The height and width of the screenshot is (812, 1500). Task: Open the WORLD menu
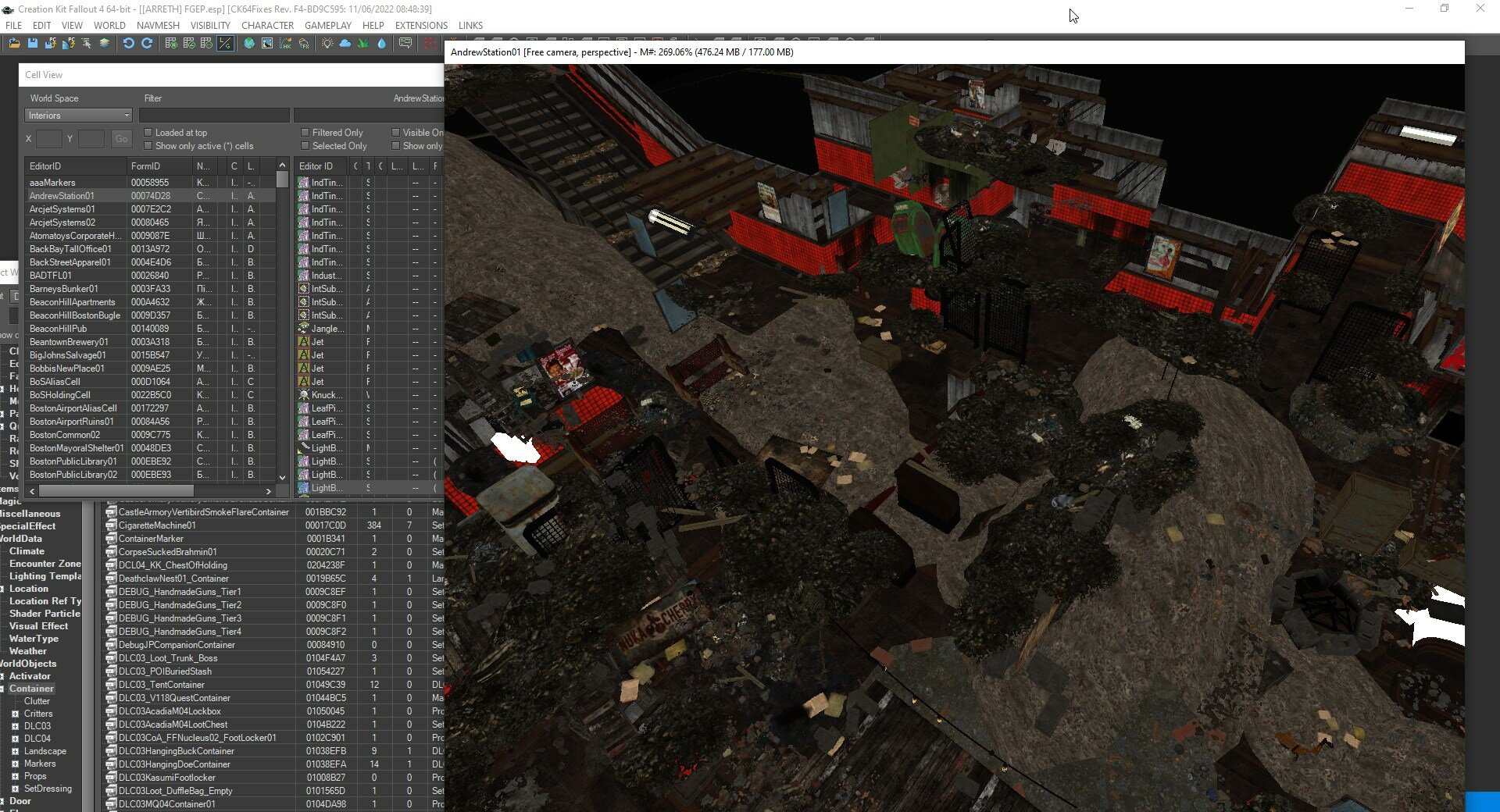tap(109, 25)
